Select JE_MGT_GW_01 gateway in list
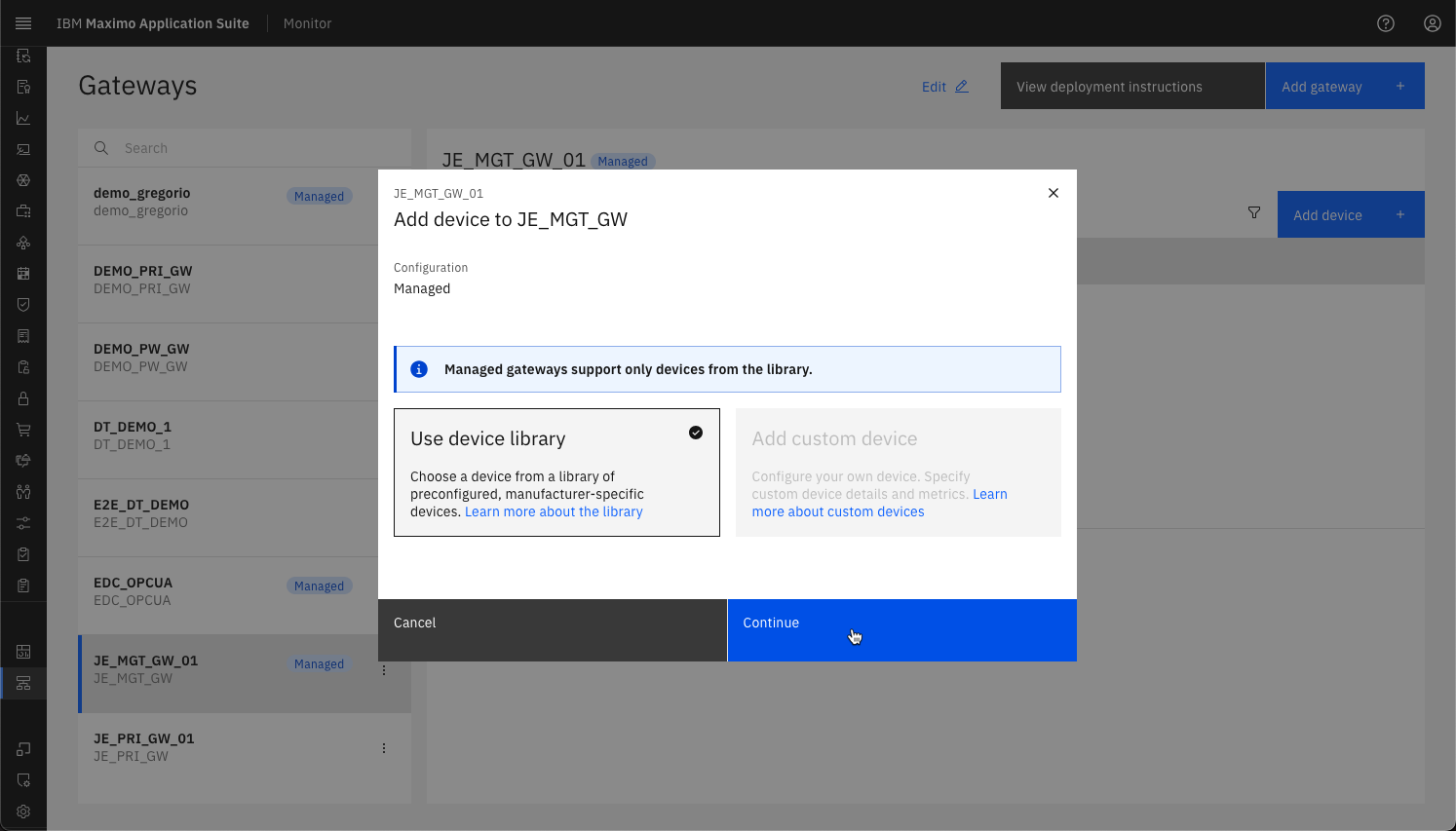The width and height of the screenshot is (1456, 831). pyautogui.click(x=245, y=674)
